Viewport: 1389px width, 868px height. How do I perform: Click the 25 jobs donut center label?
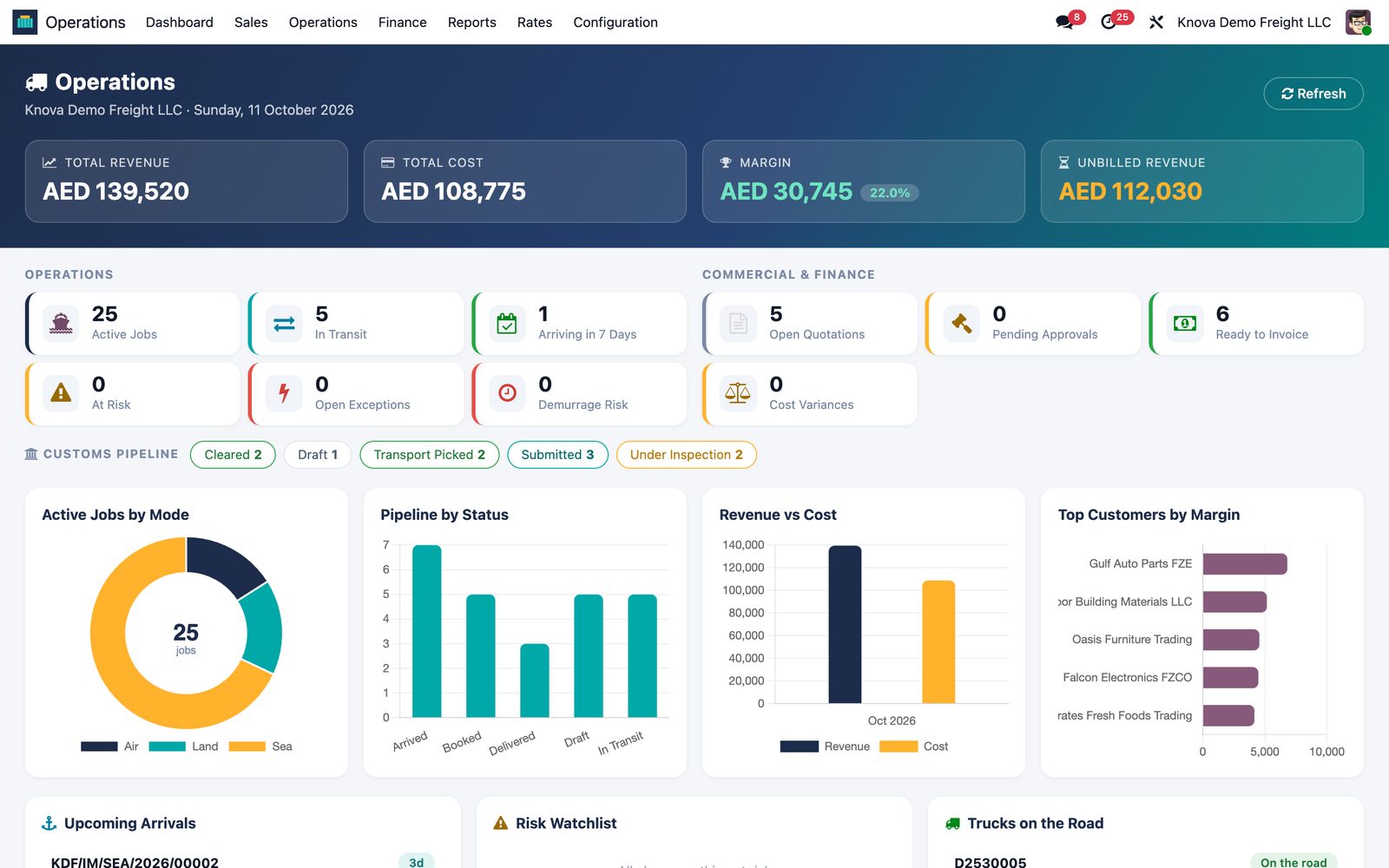(x=186, y=638)
